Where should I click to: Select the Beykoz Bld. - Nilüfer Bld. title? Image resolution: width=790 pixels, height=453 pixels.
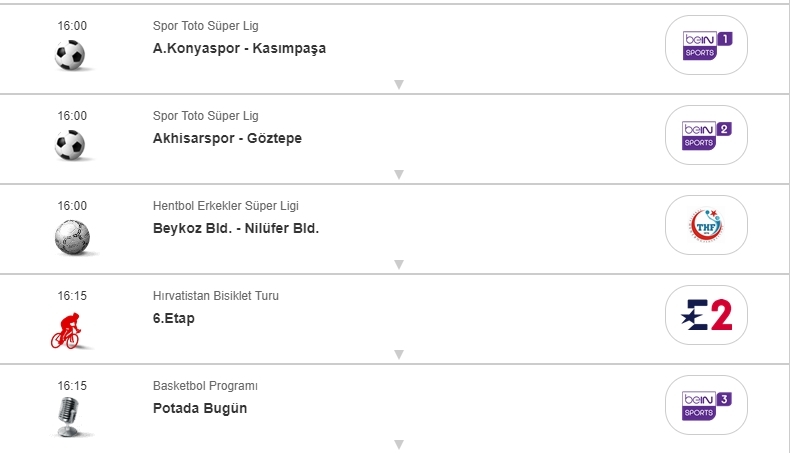tap(236, 228)
